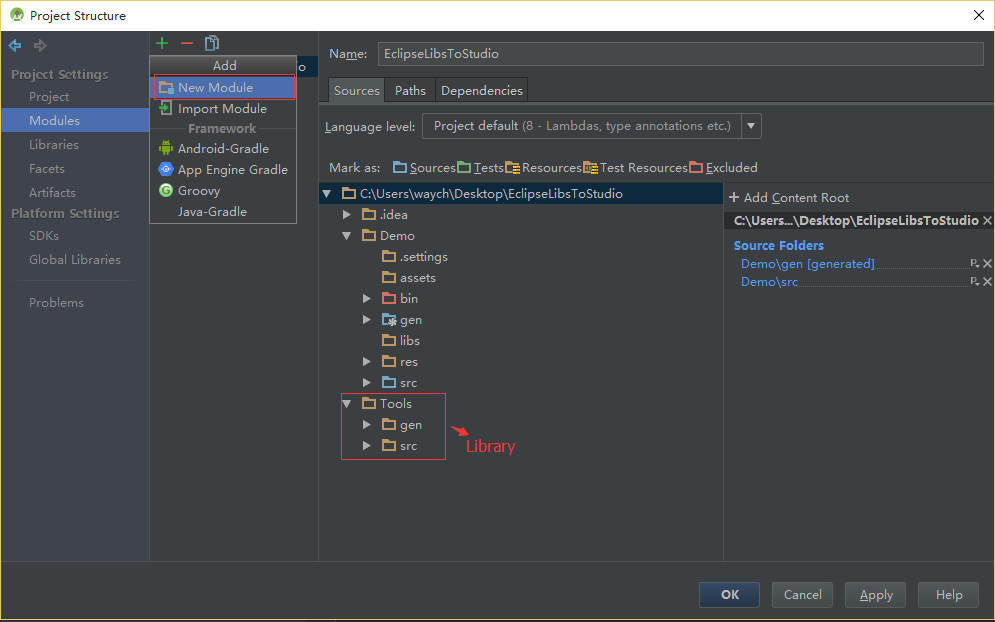Click the Copy module icon
Screen dimensions: 995x622
(212, 43)
